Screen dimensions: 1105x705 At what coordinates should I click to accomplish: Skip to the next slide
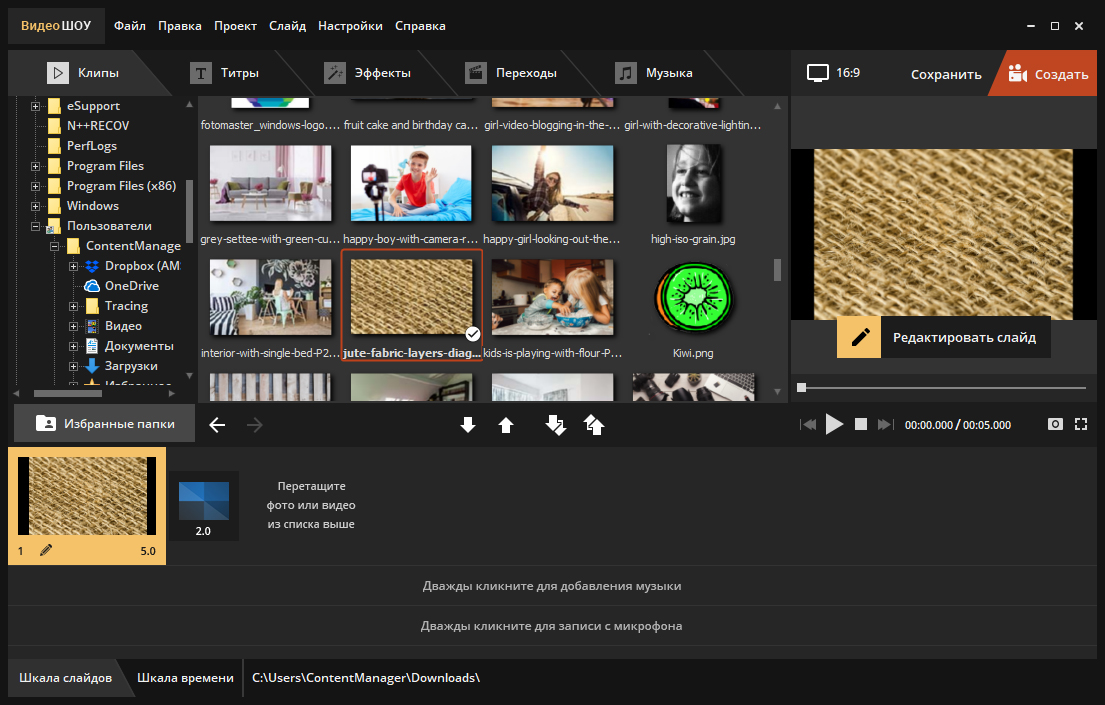point(885,424)
